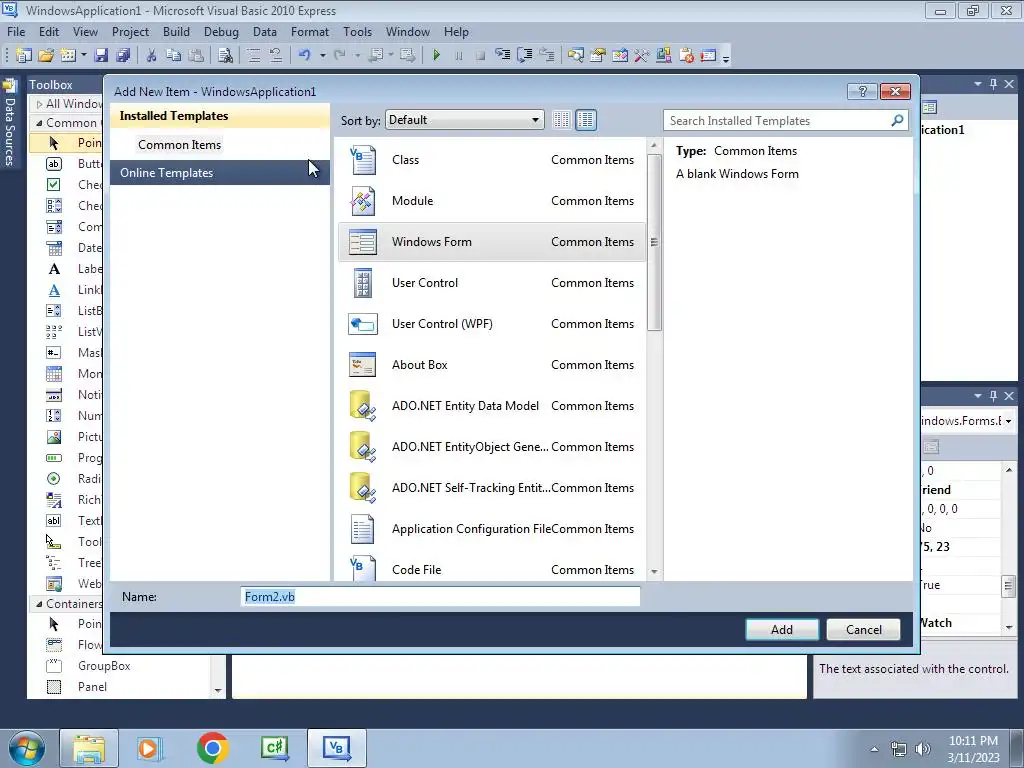Click the Copy toolbar icon
The height and width of the screenshot is (768, 1024).
tap(173, 56)
